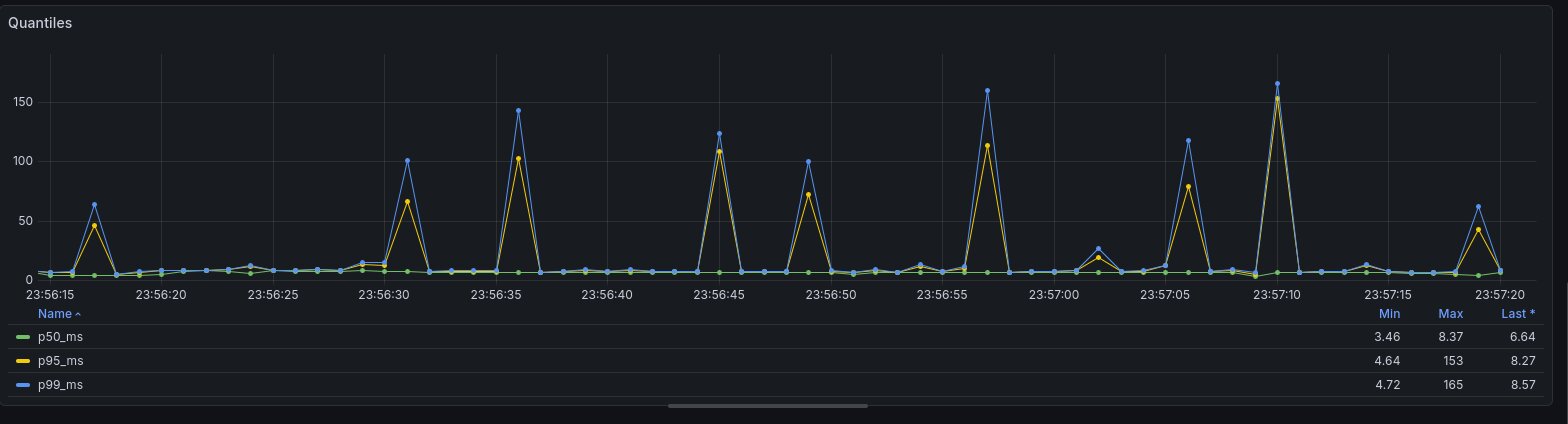Open the Quantiles panel title
The width and height of the screenshot is (1568, 424).
40,23
